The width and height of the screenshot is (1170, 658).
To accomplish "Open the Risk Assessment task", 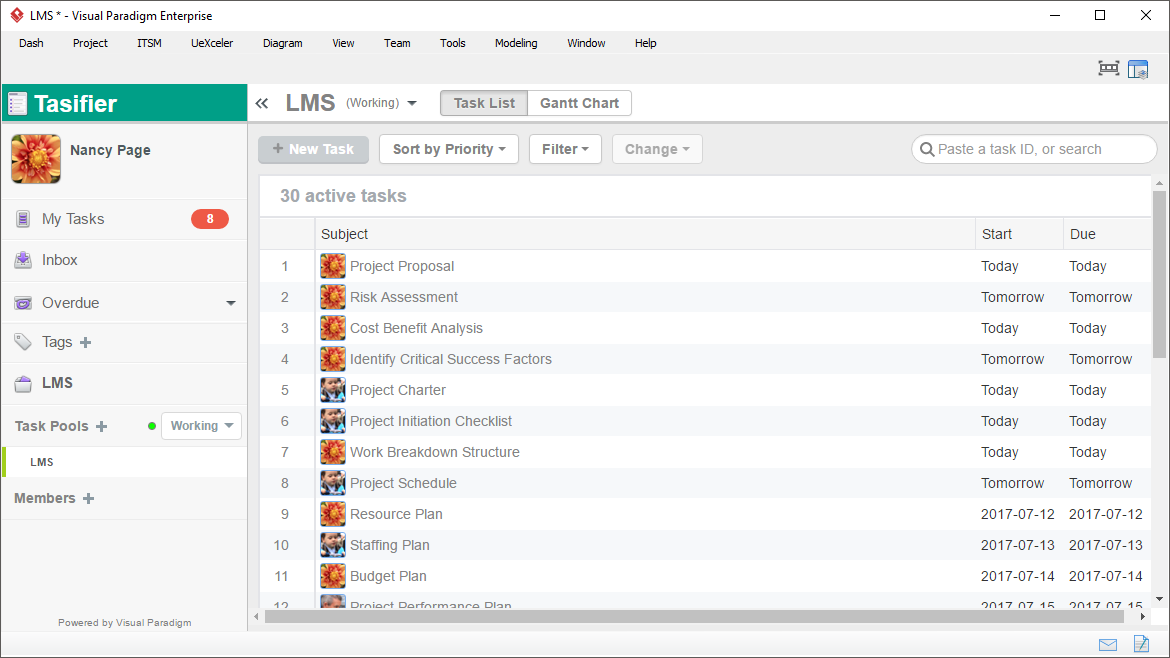I will (x=404, y=297).
